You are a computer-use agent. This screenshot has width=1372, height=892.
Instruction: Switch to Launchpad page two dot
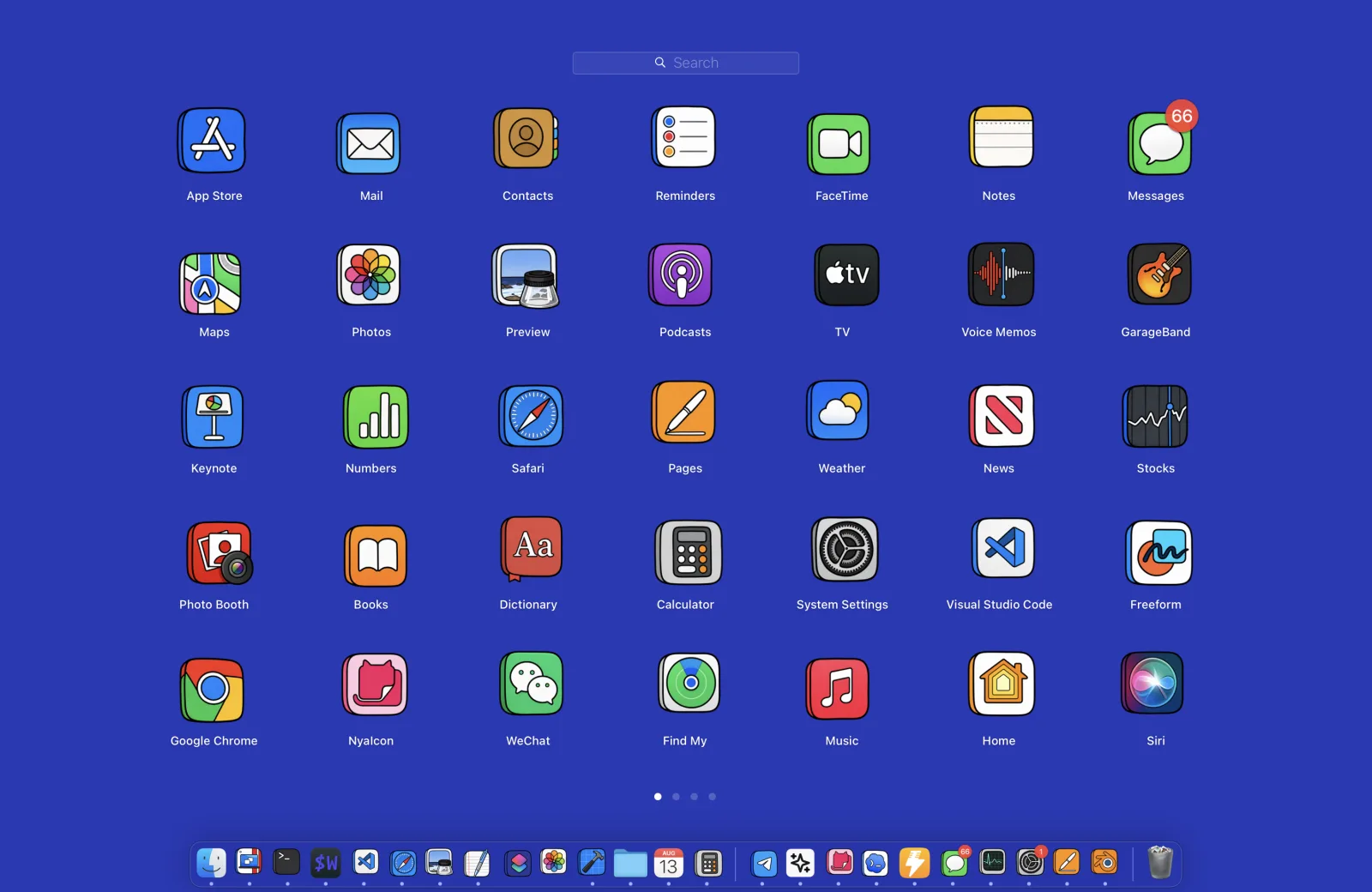point(676,797)
